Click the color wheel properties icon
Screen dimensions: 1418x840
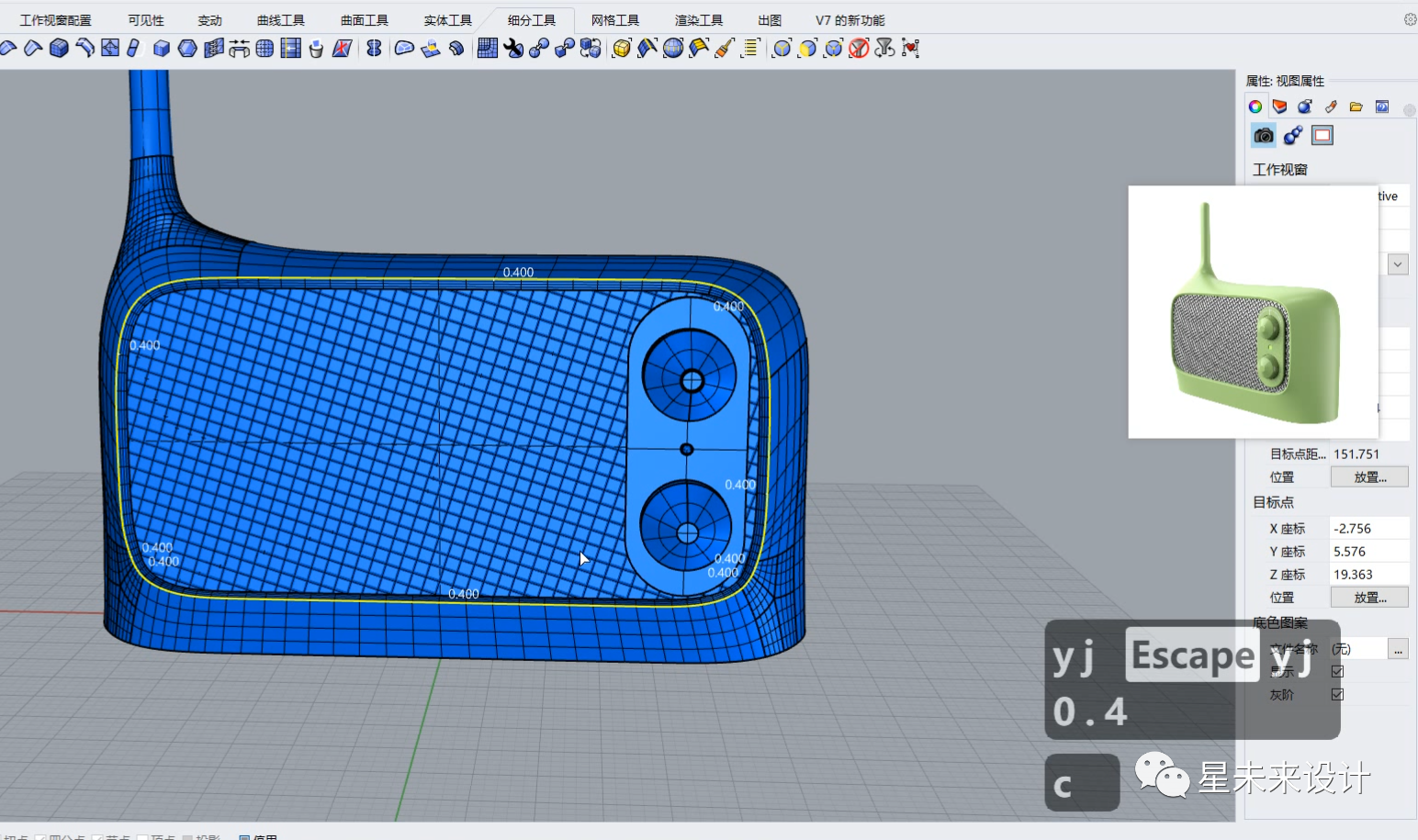pos(1255,106)
